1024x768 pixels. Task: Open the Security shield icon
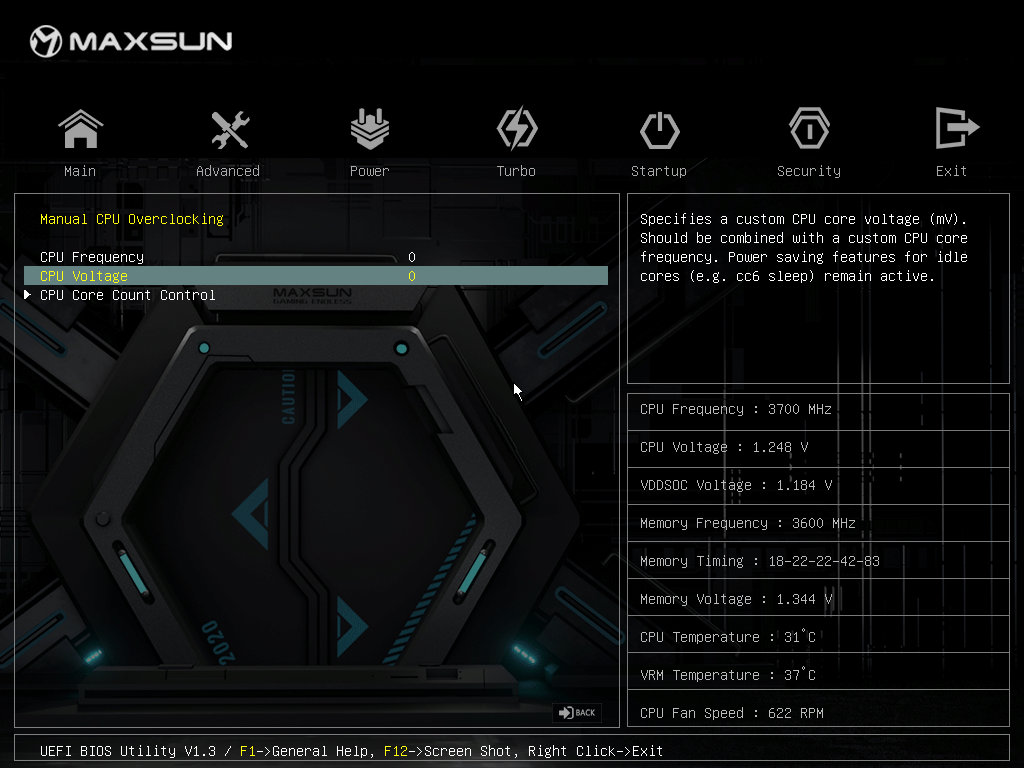tap(809, 129)
